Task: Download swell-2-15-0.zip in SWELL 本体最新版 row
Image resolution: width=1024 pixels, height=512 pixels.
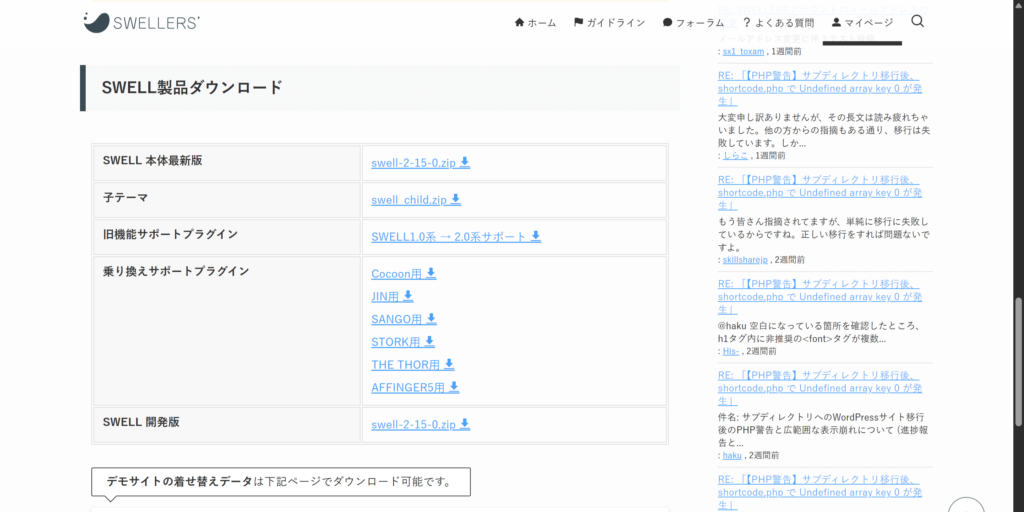Action: 421,163
